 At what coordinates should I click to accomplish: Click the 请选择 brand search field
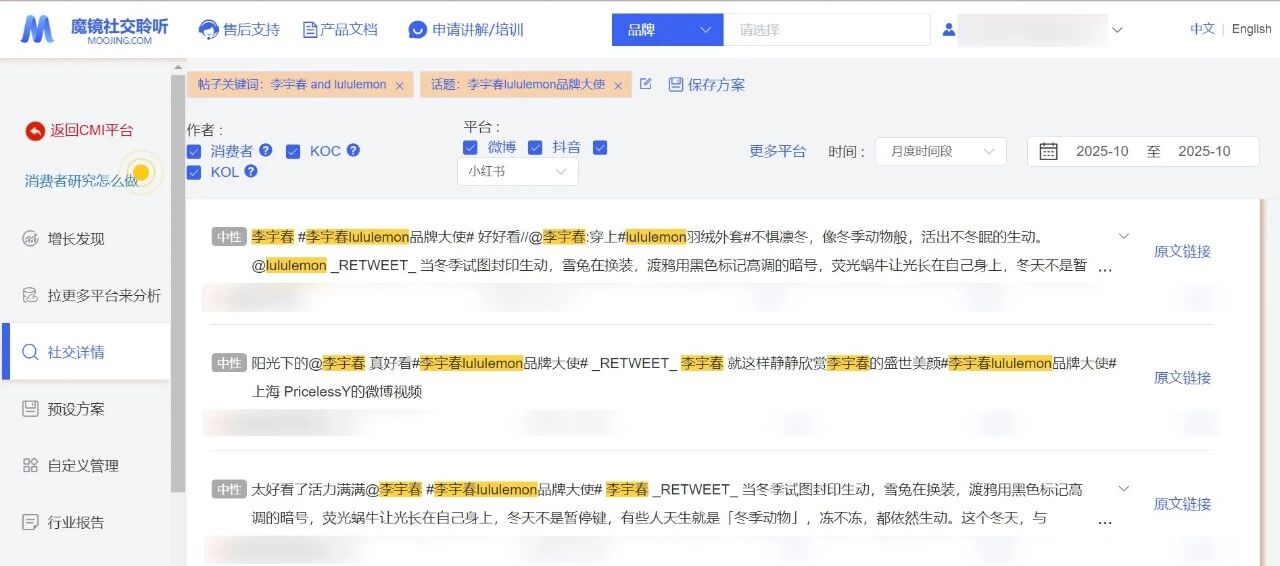[825, 30]
